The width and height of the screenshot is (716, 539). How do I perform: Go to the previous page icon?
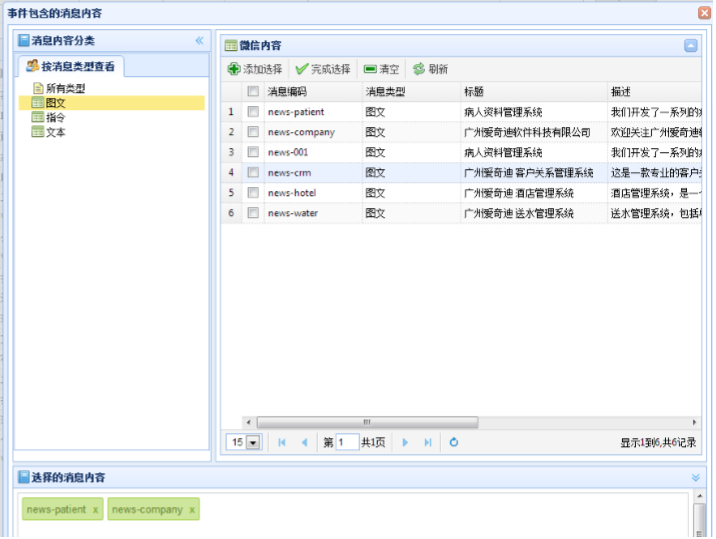point(304,442)
